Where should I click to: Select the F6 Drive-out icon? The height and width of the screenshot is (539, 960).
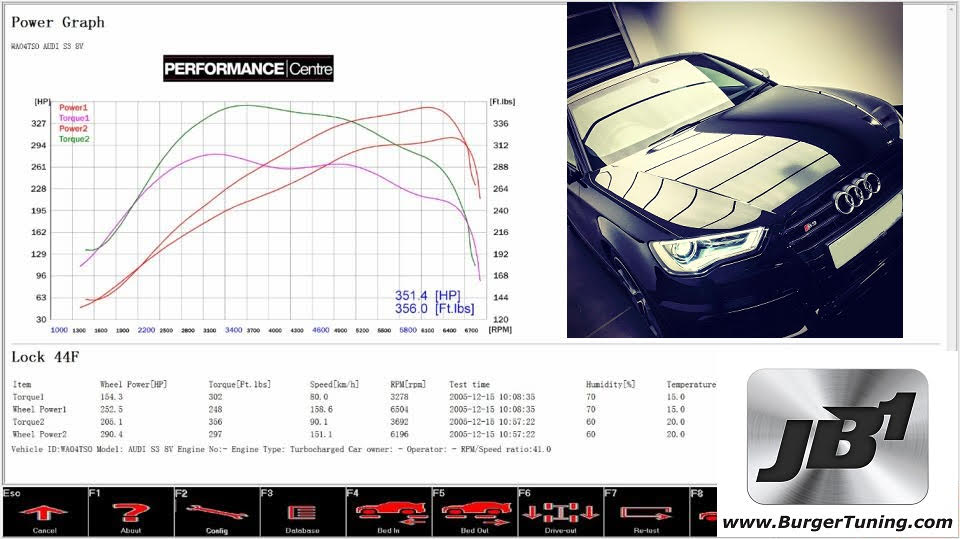click(560, 513)
